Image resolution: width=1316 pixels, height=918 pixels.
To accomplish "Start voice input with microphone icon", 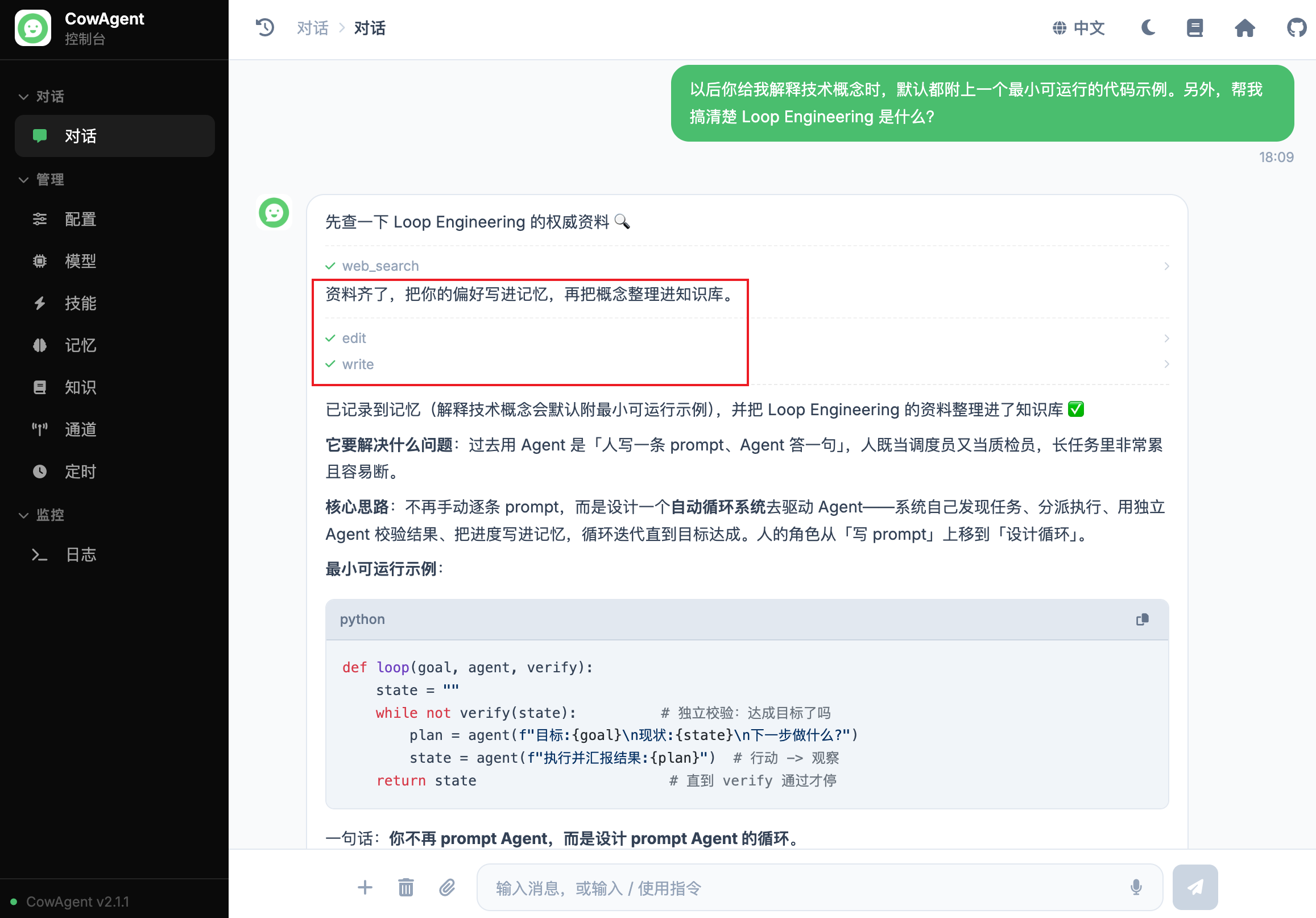I will click(x=1136, y=888).
